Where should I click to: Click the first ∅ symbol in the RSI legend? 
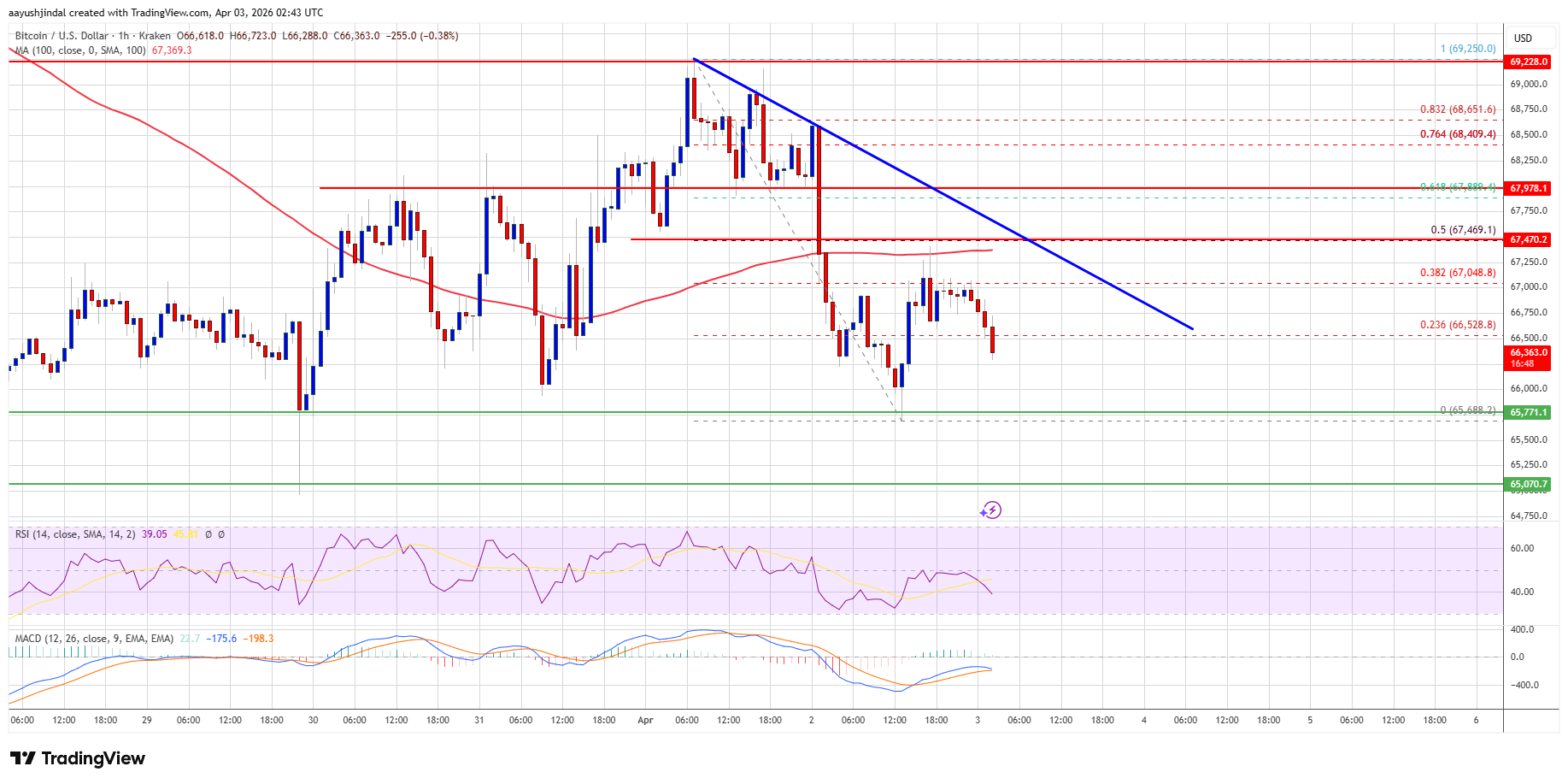point(208,534)
